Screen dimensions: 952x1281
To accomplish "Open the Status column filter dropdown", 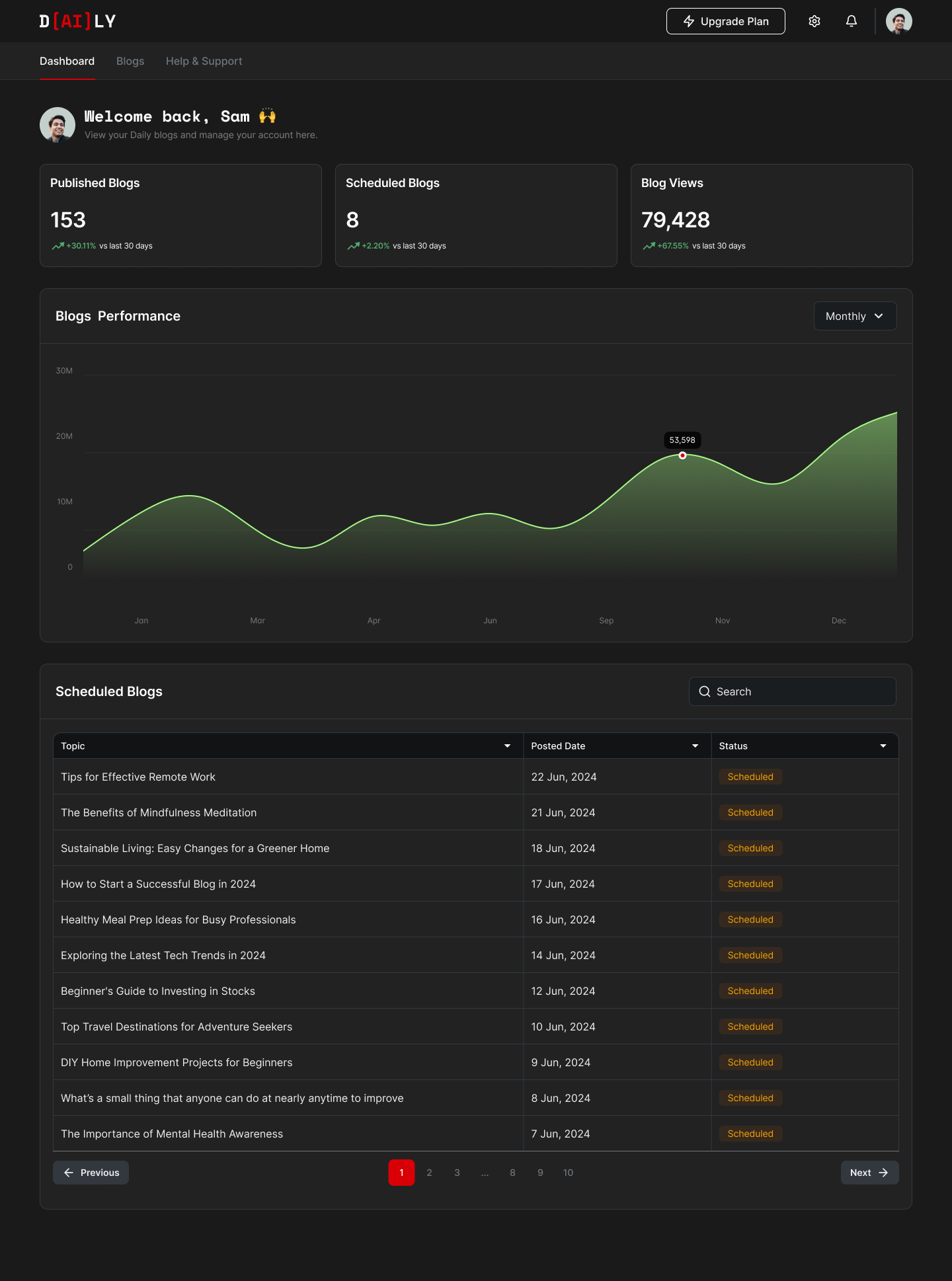I will click(883, 746).
